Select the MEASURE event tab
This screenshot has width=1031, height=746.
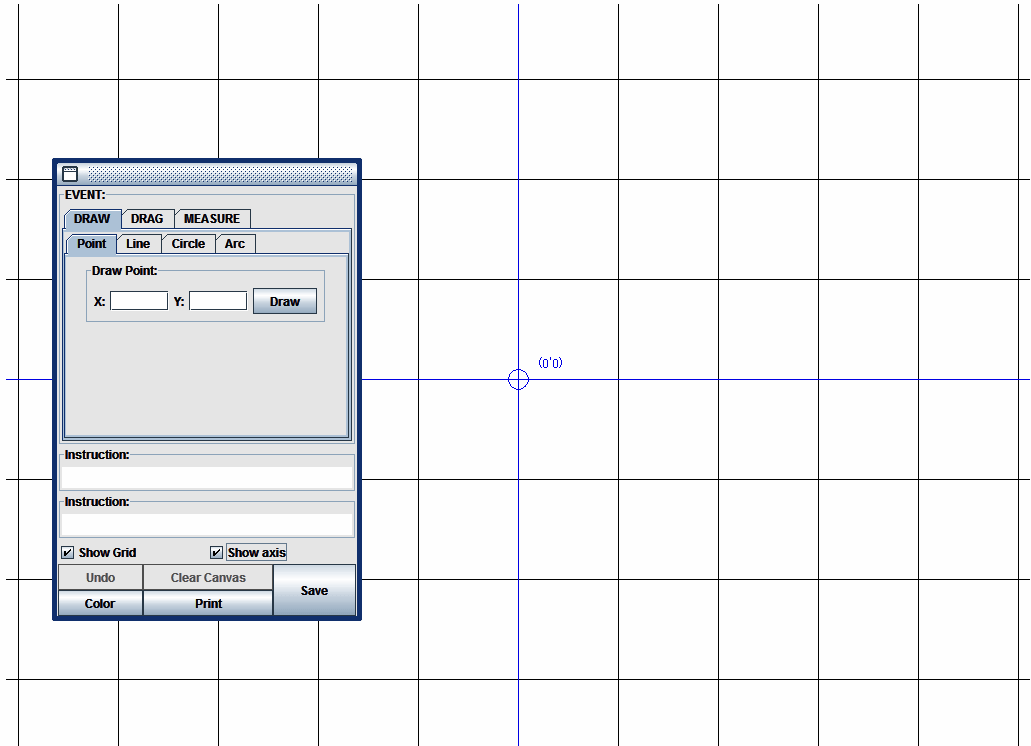(212, 219)
